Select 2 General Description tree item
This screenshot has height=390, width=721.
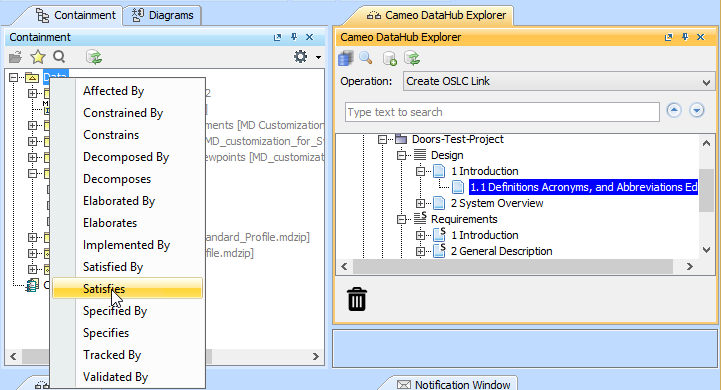[501, 251]
